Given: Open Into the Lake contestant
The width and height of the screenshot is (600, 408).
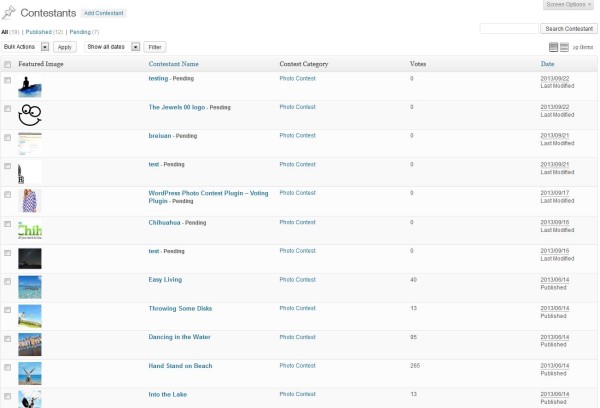Looking at the screenshot, I should pos(168,395).
